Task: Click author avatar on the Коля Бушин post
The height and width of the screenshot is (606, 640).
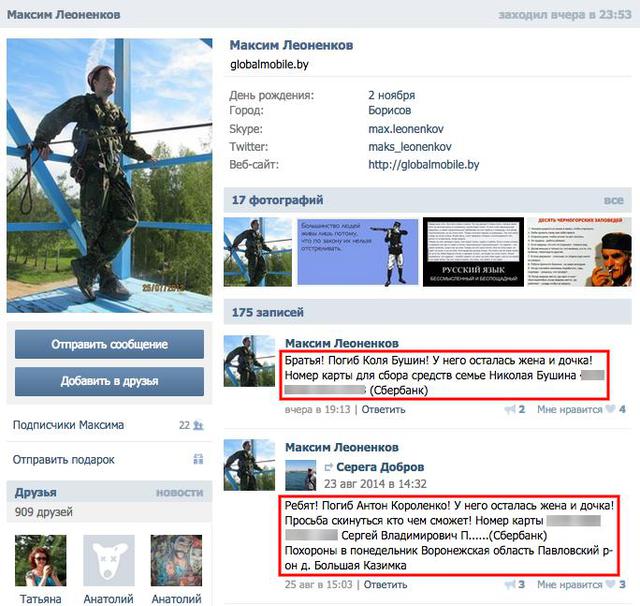Action: point(249,361)
